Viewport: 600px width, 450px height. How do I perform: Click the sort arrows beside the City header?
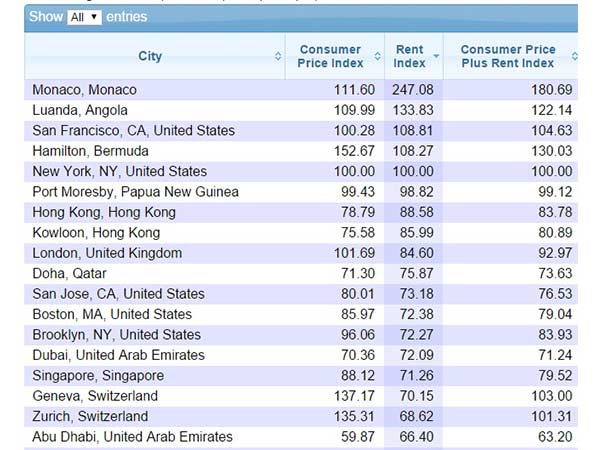pyautogui.click(x=278, y=57)
